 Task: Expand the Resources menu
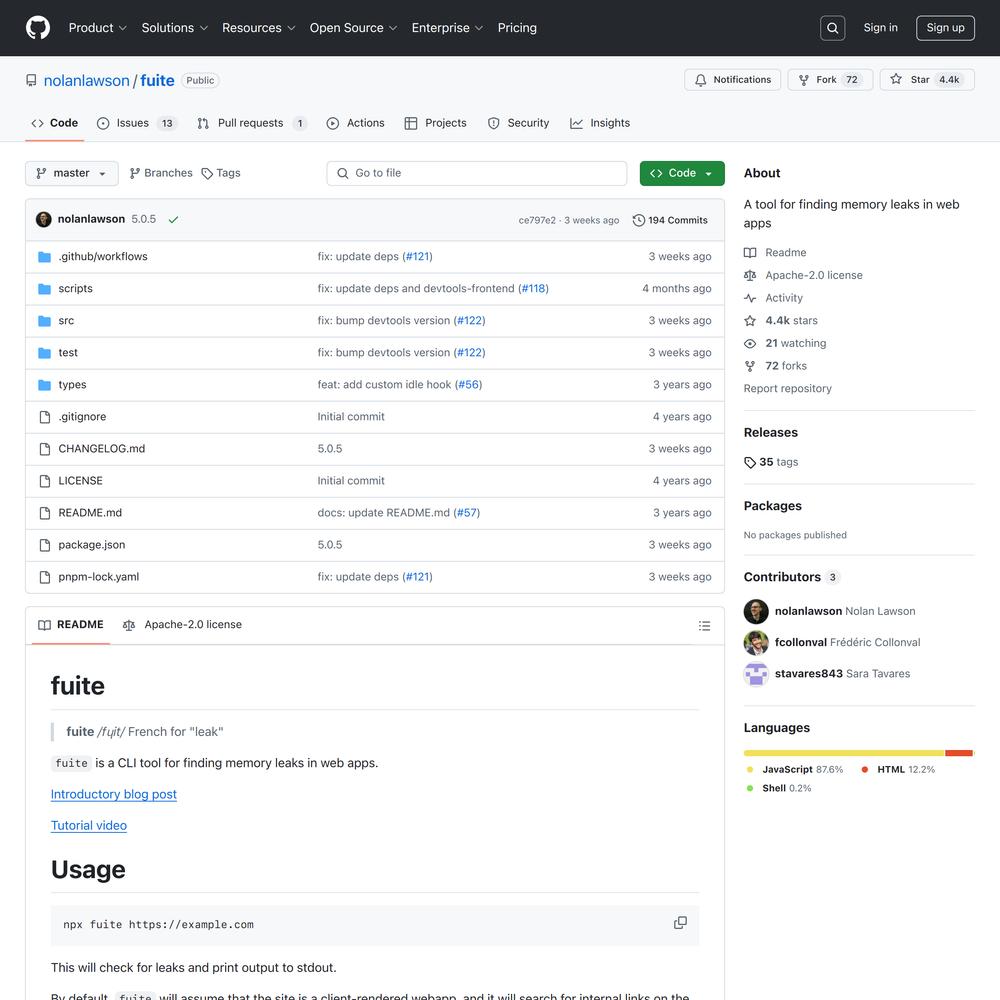pos(258,28)
